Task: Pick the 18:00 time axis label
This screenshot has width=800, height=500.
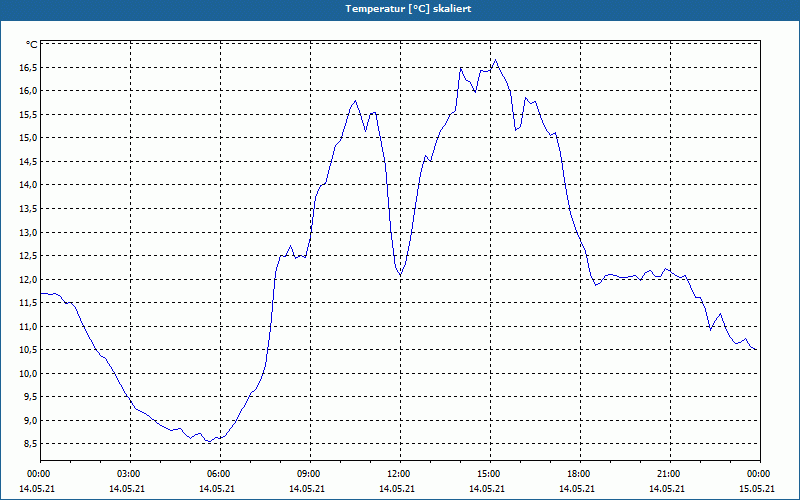Action: (580, 474)
